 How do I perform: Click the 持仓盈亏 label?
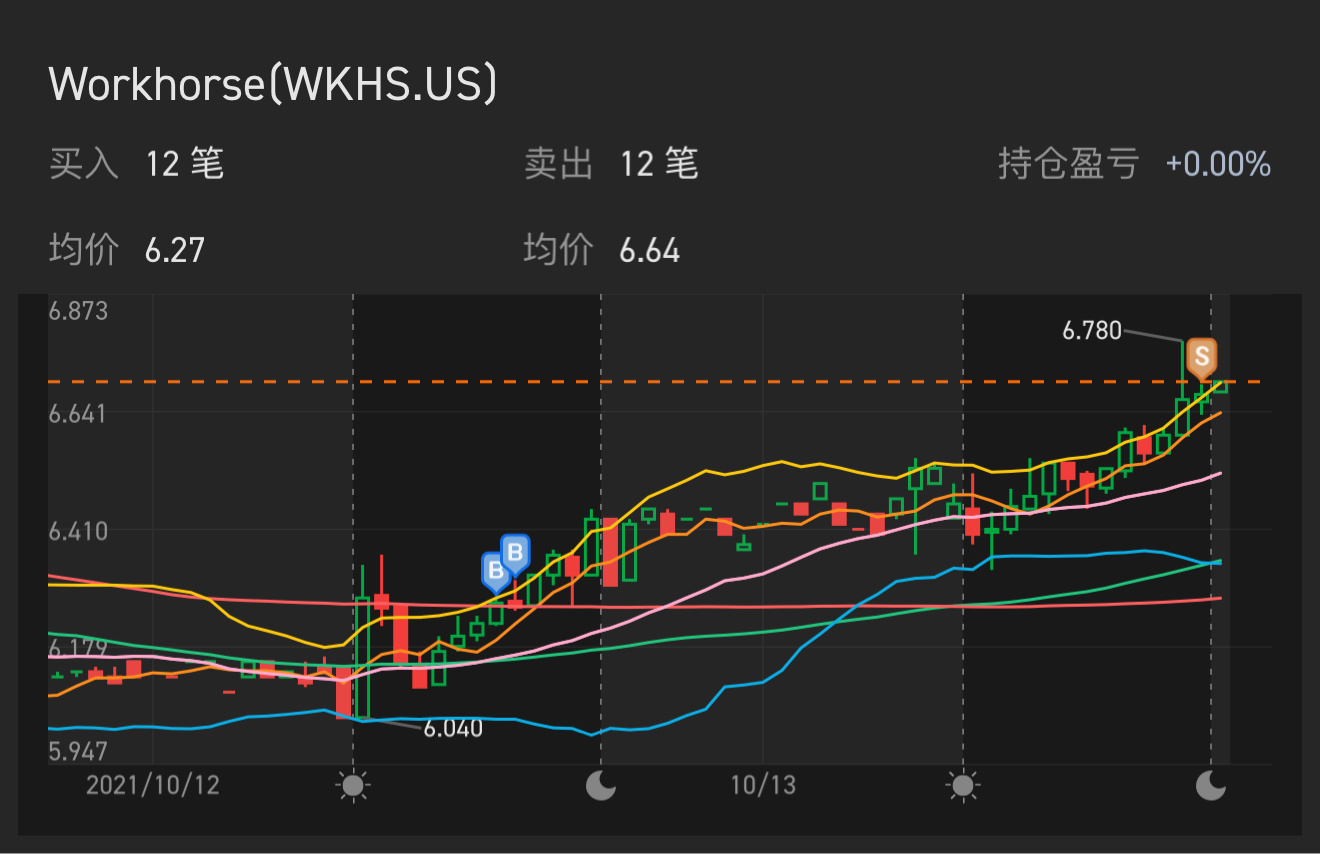tap(1068, 163)
